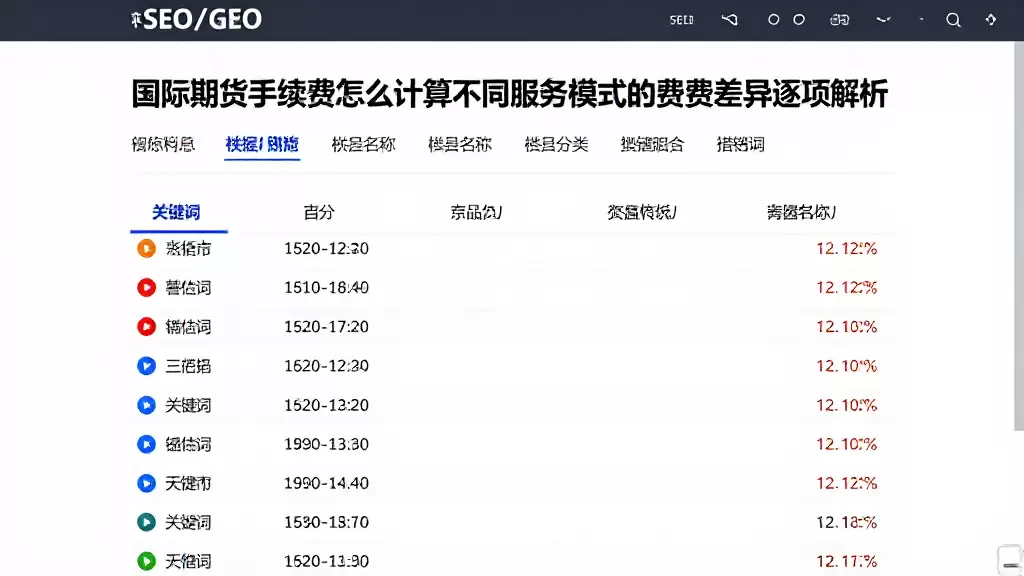Click the twin-box icon in top bar
Image resolution: width=1024 pixels, height=576 pixels.
(839, 20)
